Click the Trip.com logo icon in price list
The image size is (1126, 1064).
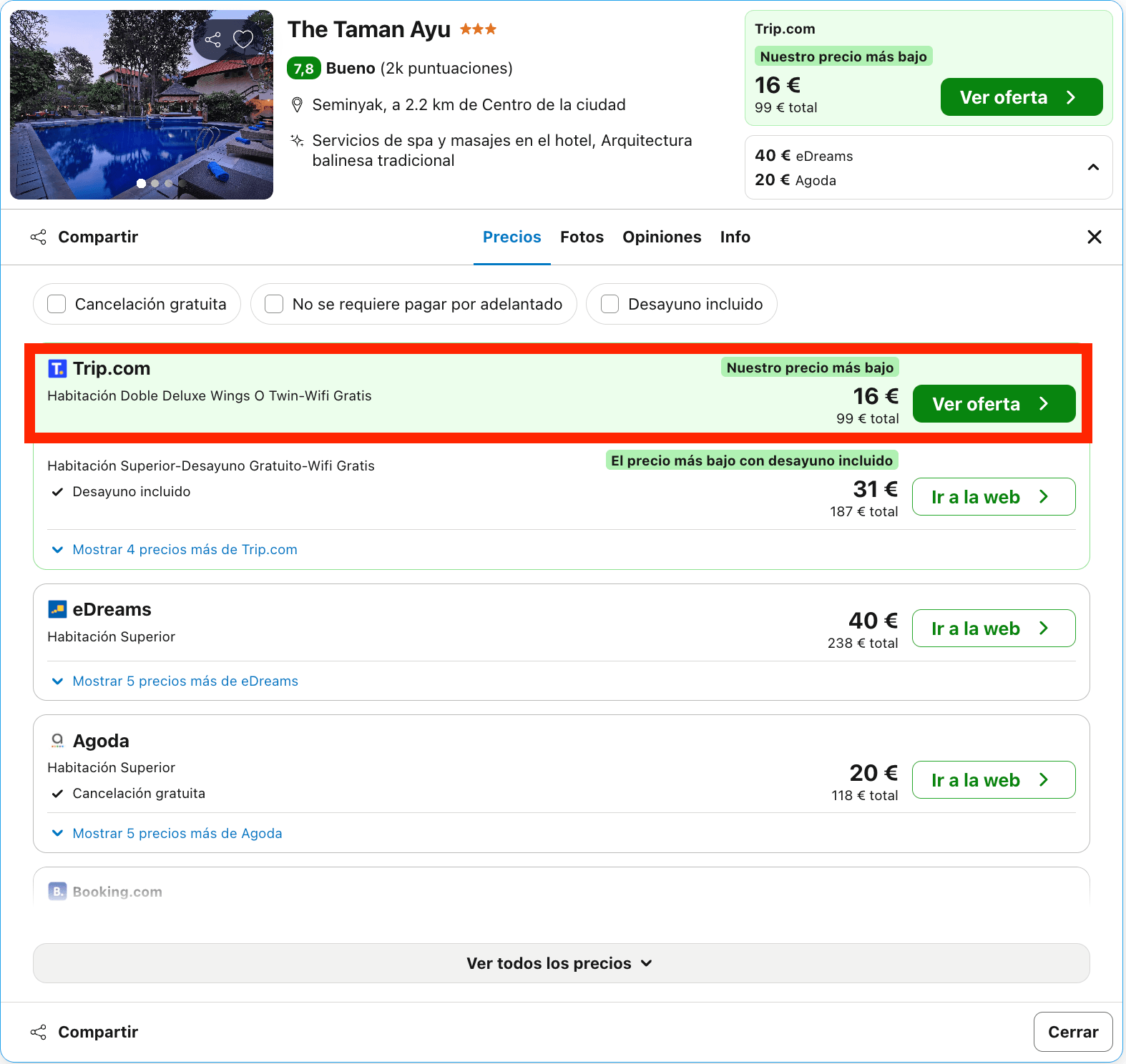click(57, 368)
